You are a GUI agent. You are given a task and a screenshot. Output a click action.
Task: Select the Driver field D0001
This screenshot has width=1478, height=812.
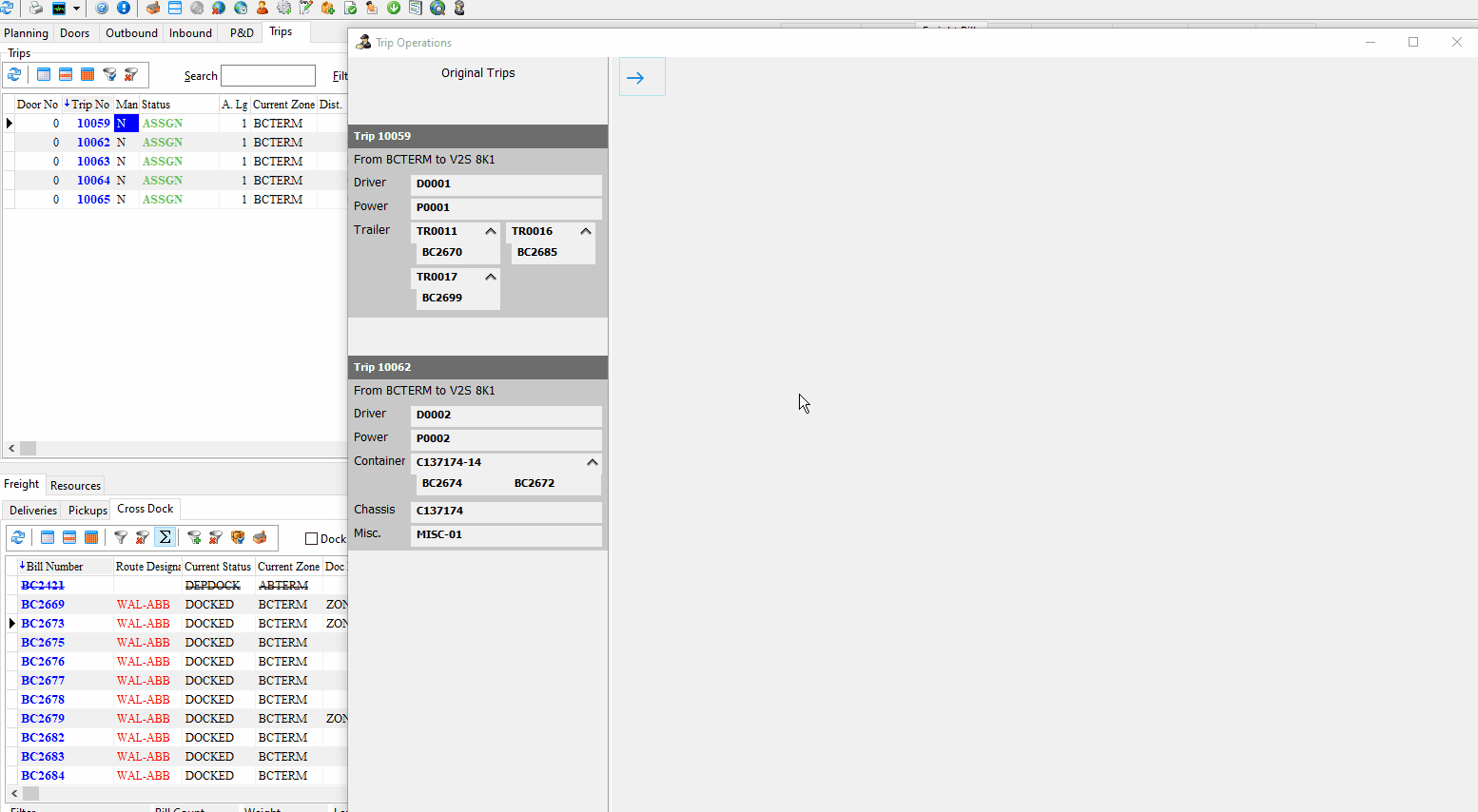coord(506,184)
